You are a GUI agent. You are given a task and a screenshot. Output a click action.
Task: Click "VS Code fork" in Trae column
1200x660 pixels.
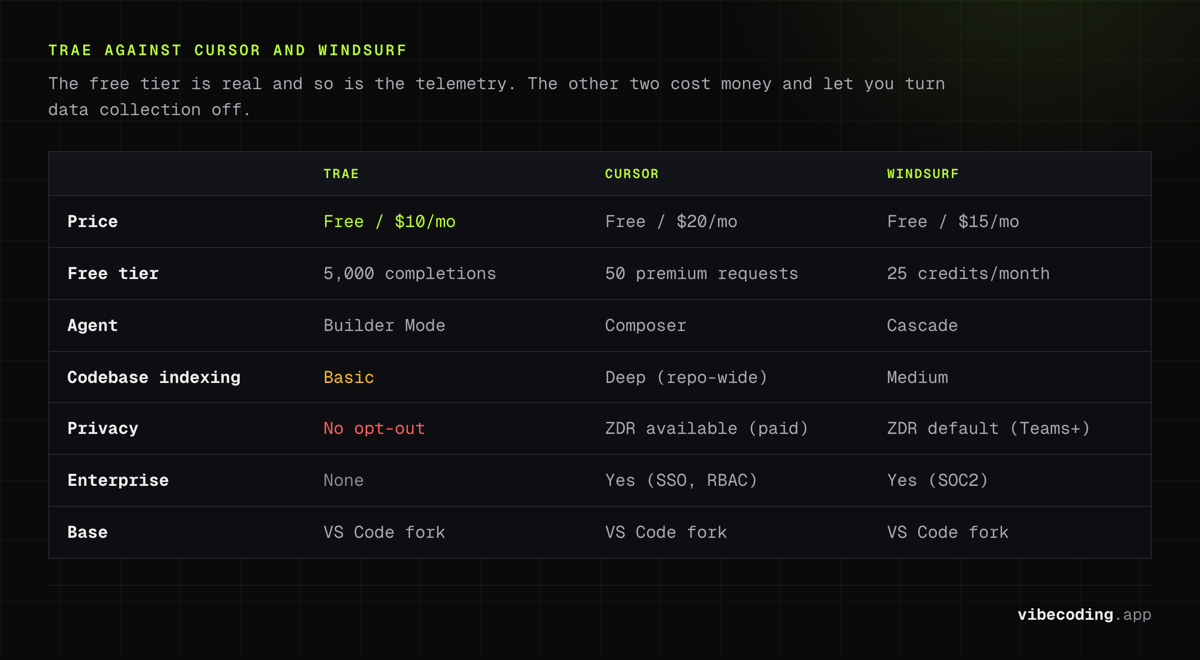384,533
